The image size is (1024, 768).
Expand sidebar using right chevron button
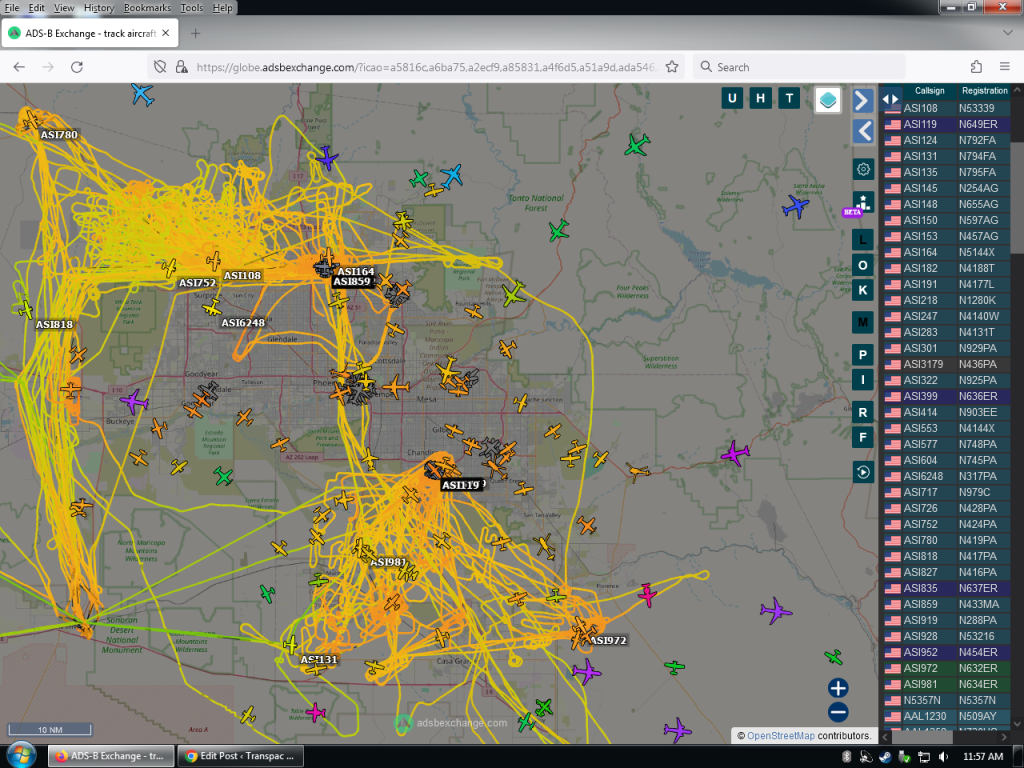[x=863, y=101]
